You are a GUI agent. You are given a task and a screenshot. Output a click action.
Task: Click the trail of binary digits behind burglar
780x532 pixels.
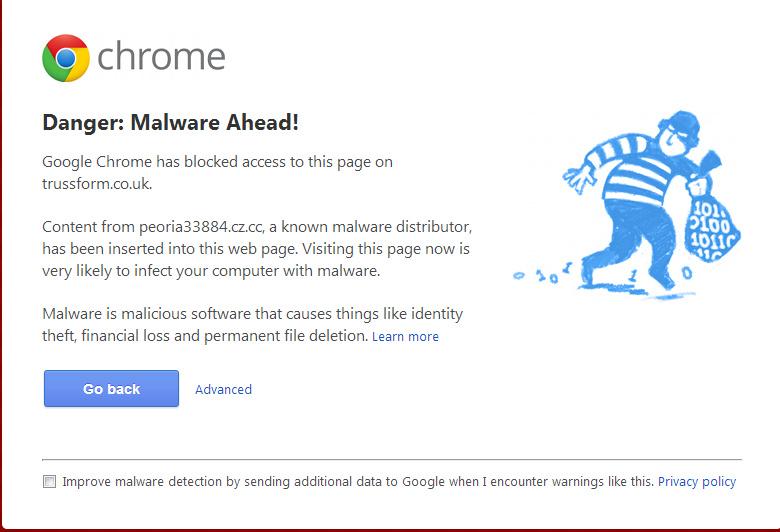545,273
